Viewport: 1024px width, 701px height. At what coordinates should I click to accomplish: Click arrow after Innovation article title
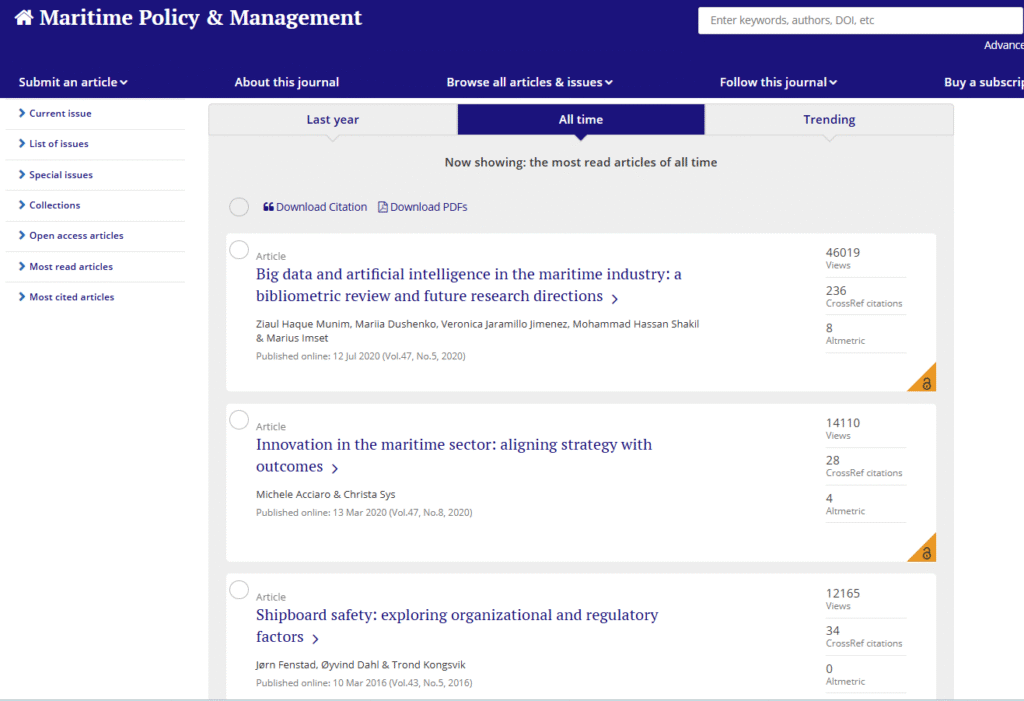pos(334,468)
